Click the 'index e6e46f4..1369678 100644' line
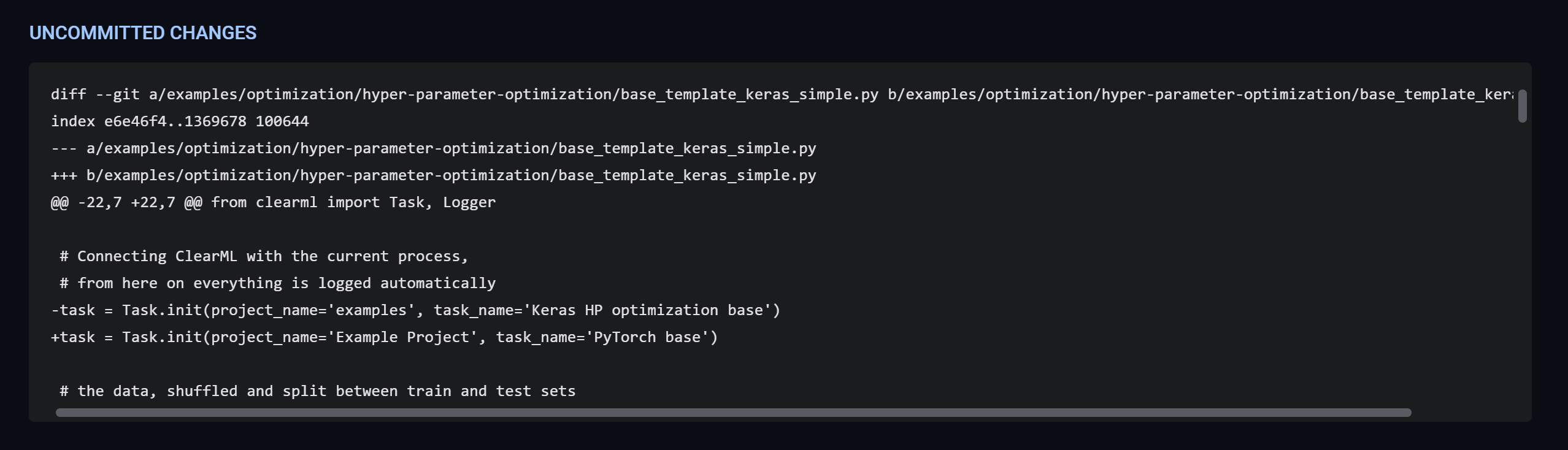The width and height of the screenshot is (1568, 450). (180, 121)
